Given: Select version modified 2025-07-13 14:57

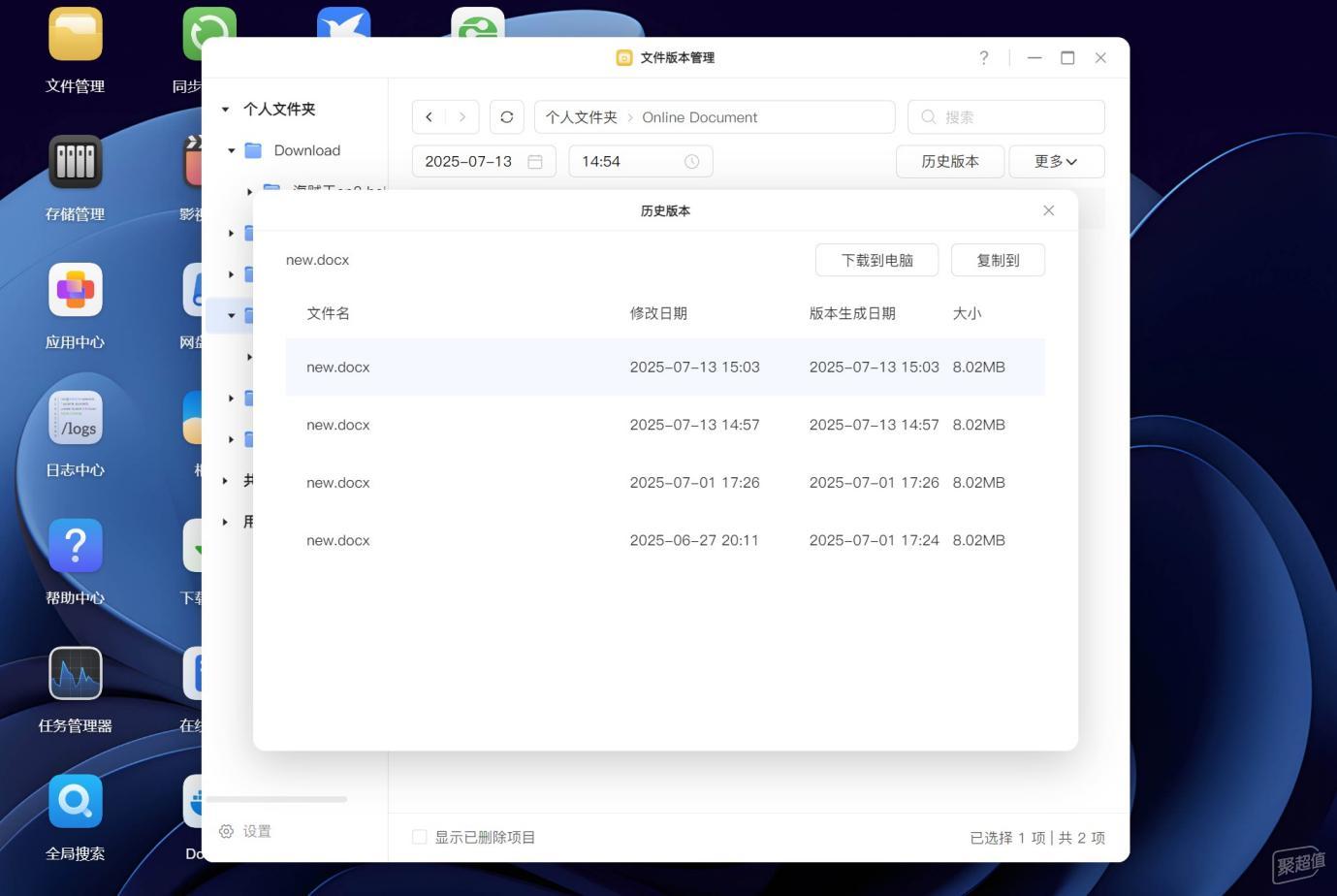Looking at the screenshot, I should pos(665,425).
